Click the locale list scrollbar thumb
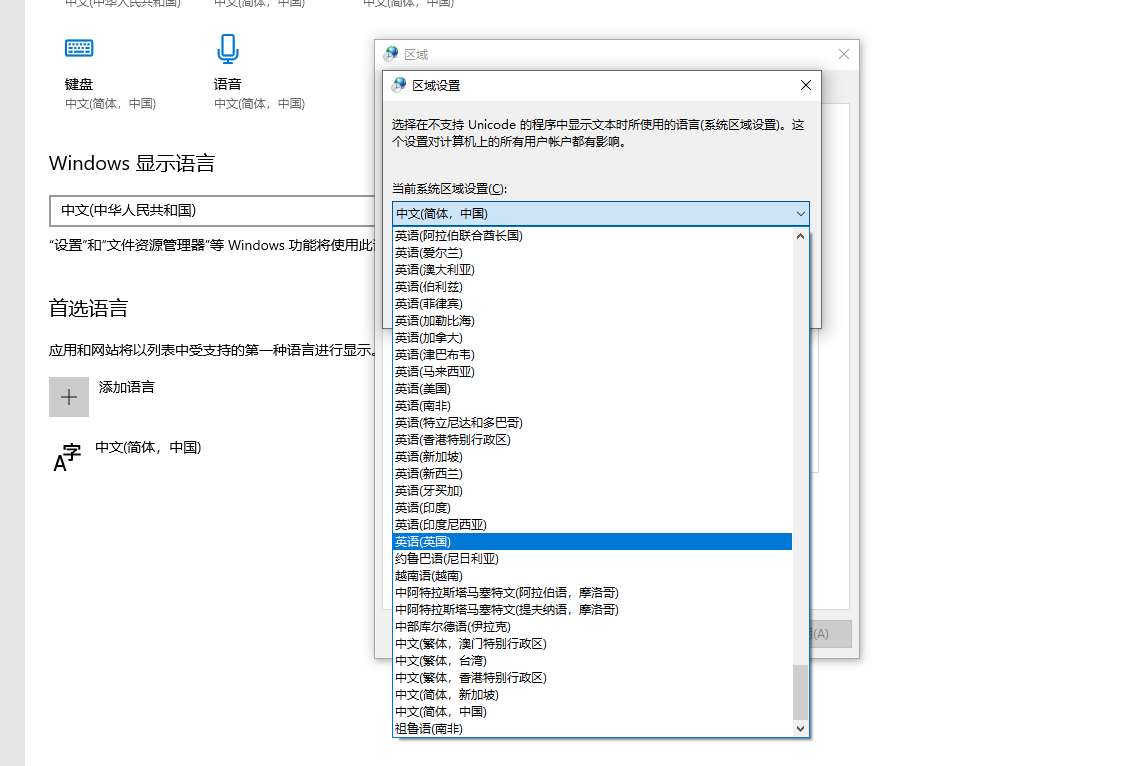1130x766 pixels. coord(800,692)
